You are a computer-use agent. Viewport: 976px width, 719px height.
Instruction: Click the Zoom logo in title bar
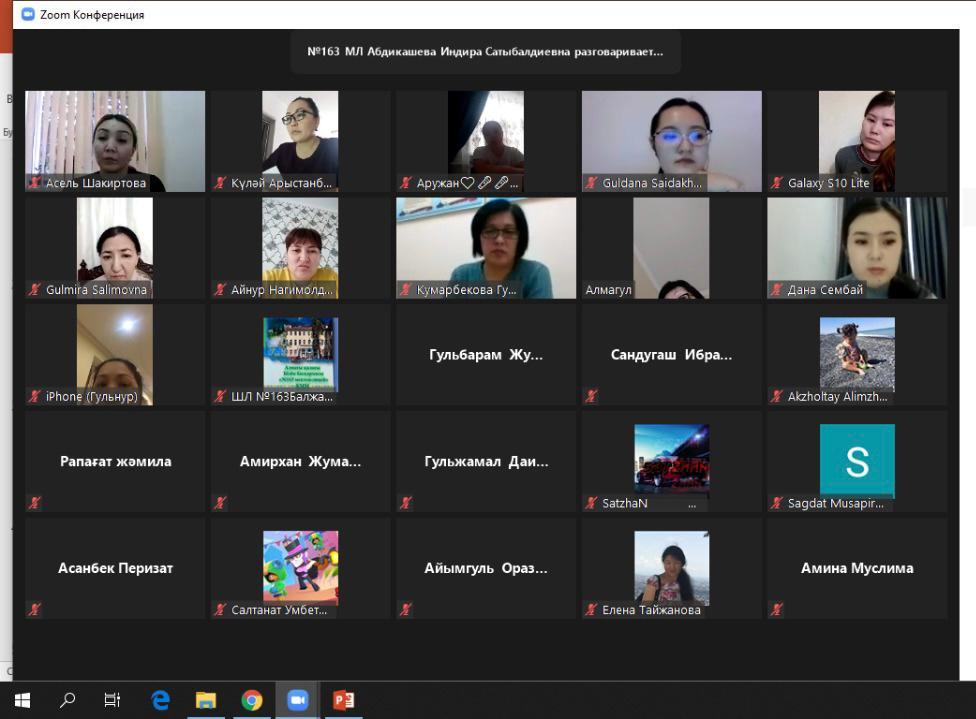coord(28,14)
